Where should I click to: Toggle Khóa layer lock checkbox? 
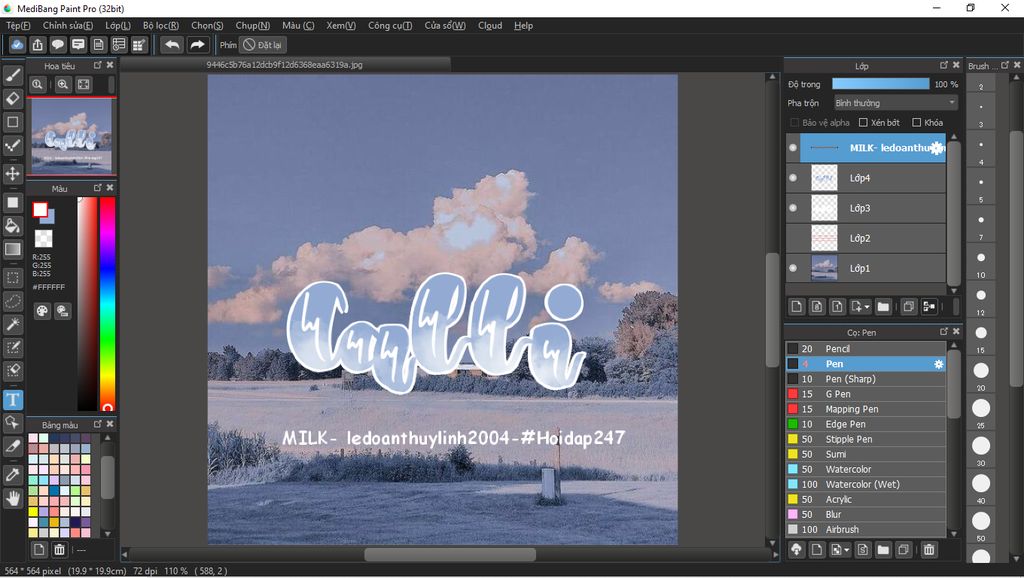coord(916,123)
